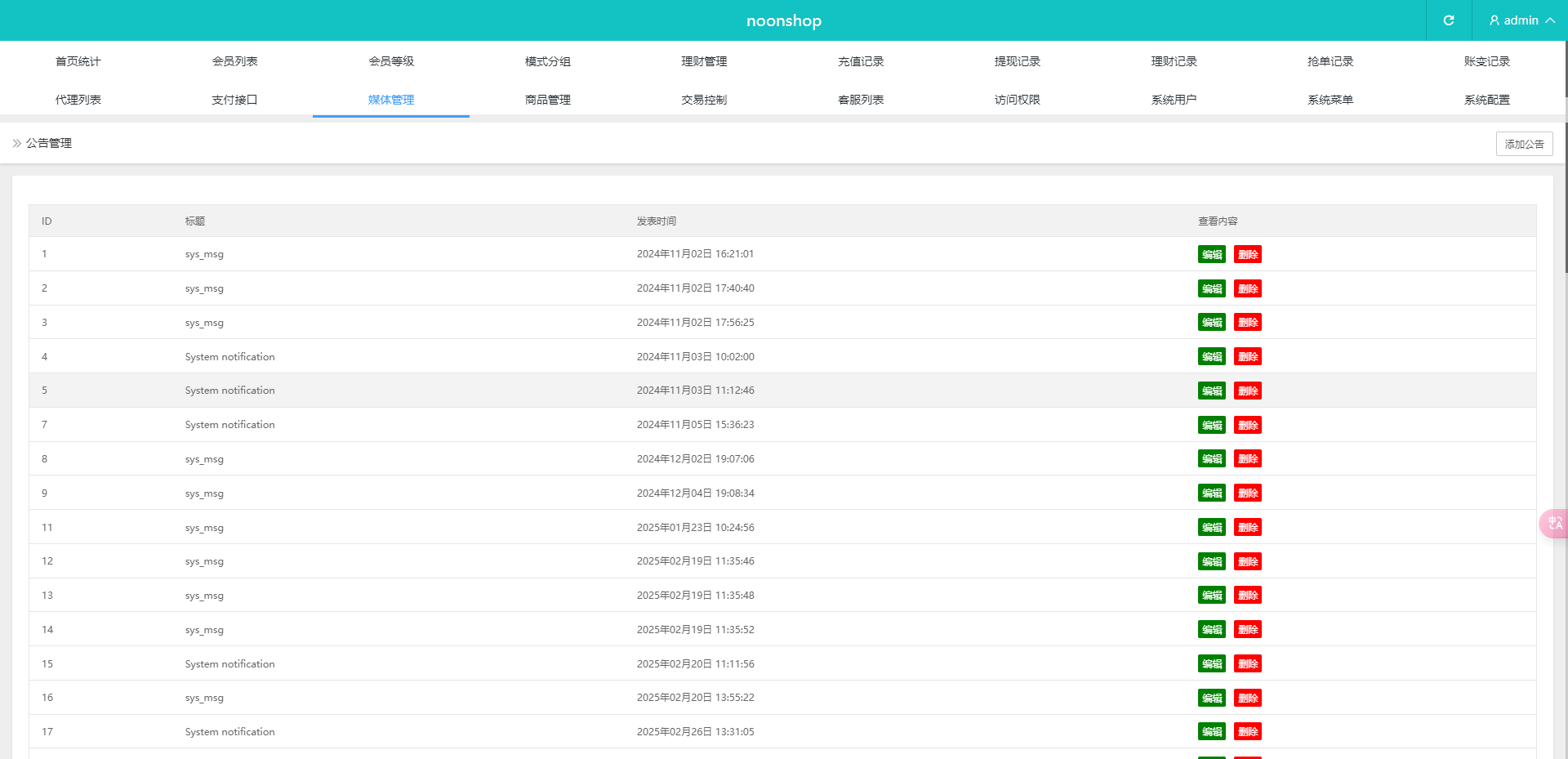Open the admin user dropdown
Image resolution: width=1568 pixels, height=759 pixels.
(1521, 20)
